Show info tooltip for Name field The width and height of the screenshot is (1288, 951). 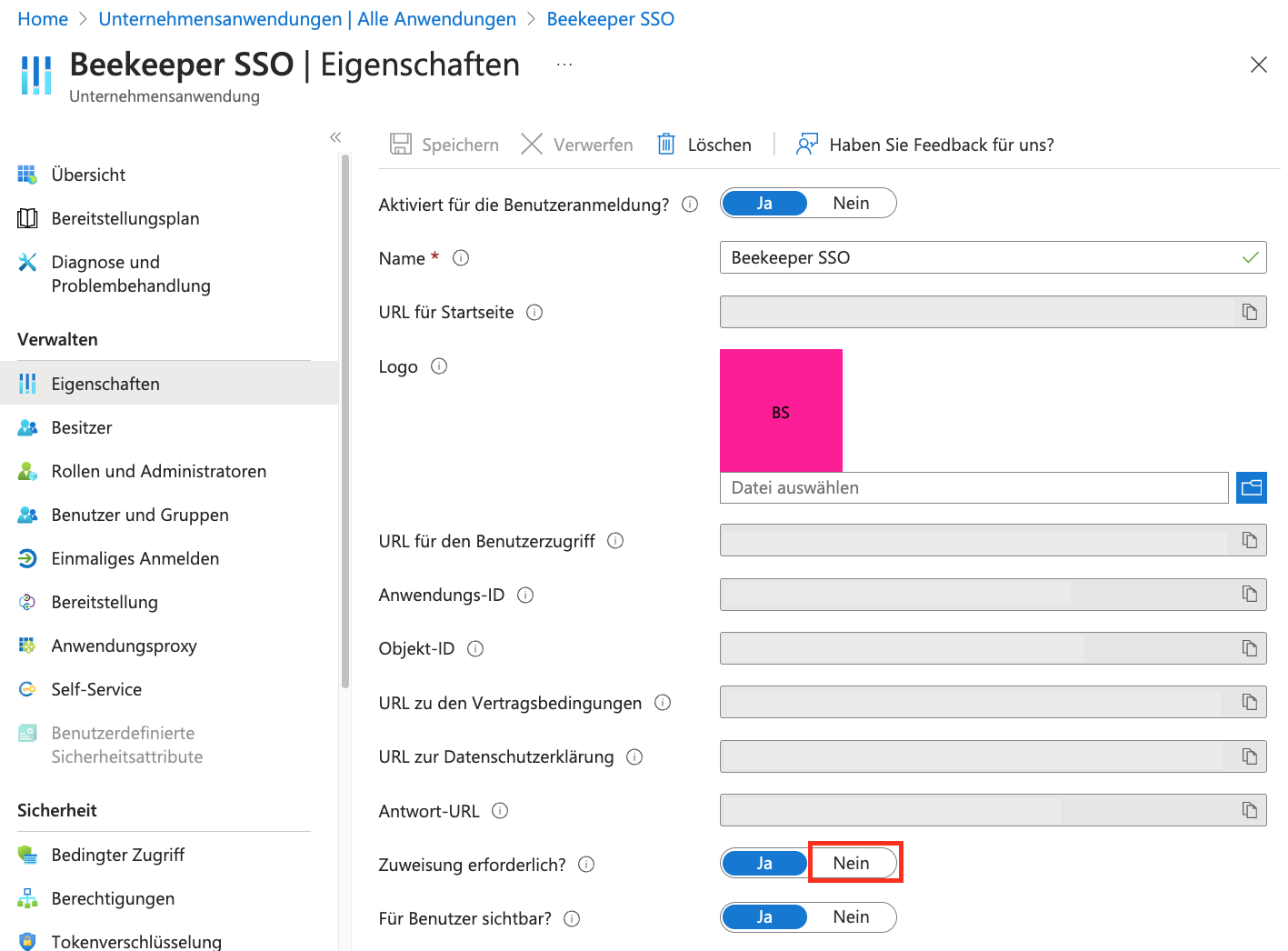[x=461, y=258]
